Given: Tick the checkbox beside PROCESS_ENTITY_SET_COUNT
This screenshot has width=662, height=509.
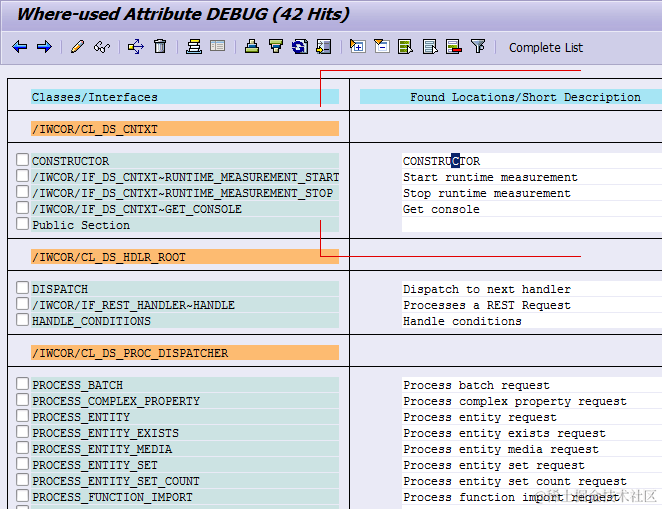Looking at the screenshot, I should click(22, 480).
